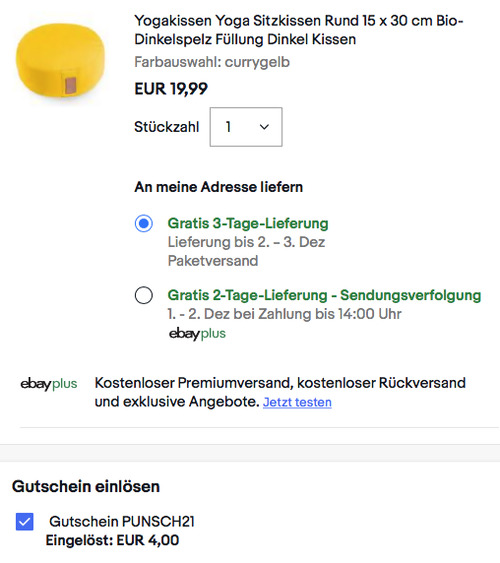Click the chevron arrow in quantity box
Image resolution: width=500 pixels, height=563 pixels.
tap(264, 127)
